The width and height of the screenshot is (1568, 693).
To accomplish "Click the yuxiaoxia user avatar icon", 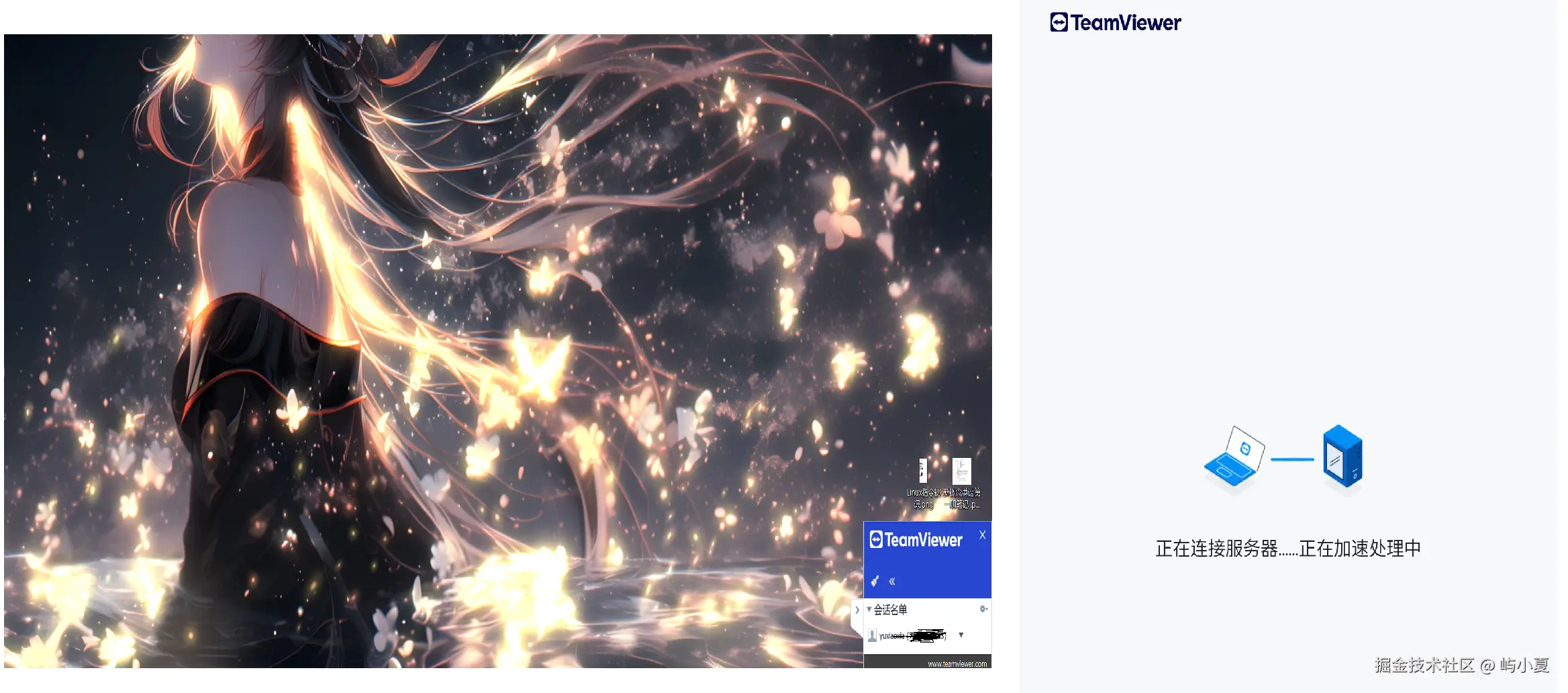I will 872,635.
